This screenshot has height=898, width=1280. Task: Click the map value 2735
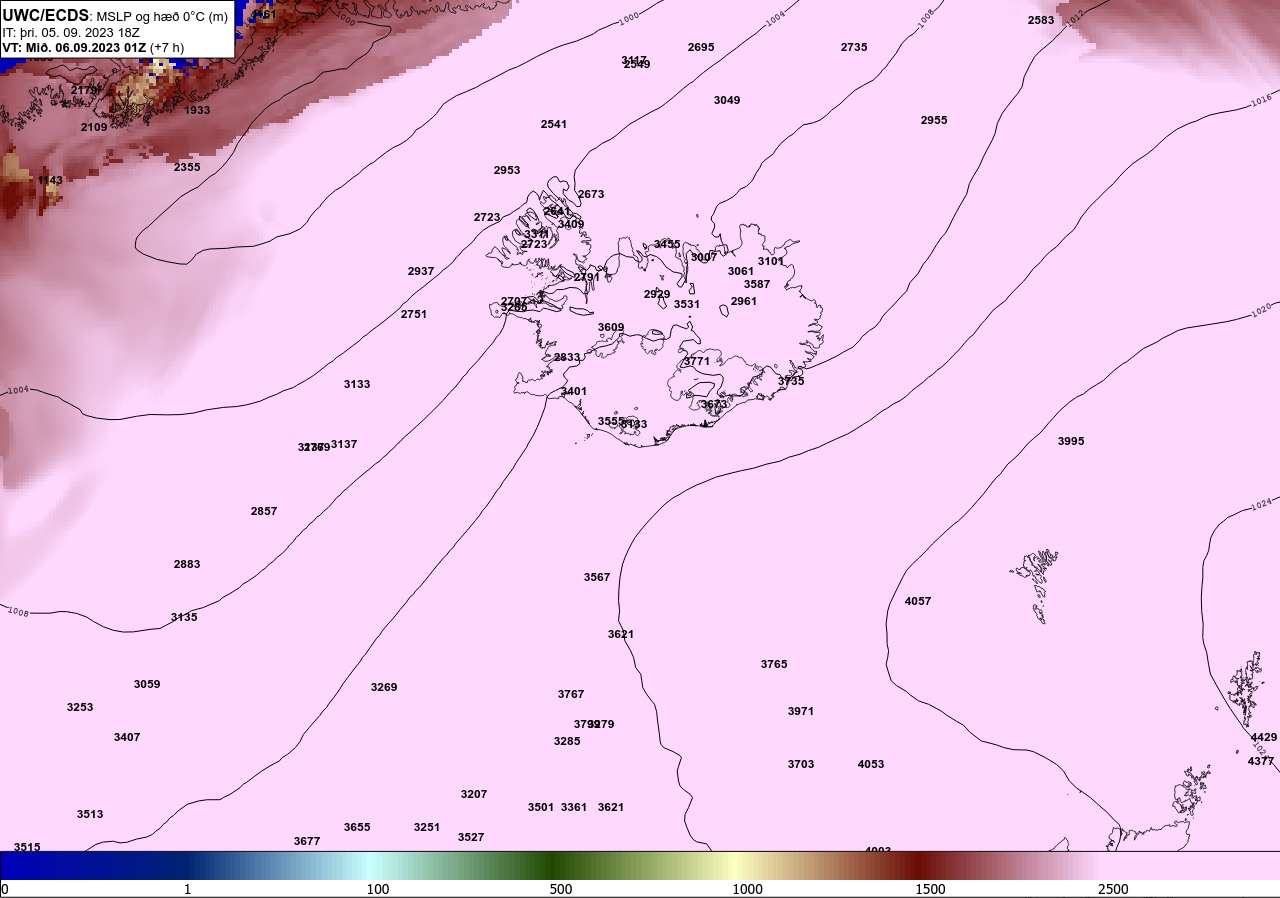pyautogui.click(x=854, y=47)
